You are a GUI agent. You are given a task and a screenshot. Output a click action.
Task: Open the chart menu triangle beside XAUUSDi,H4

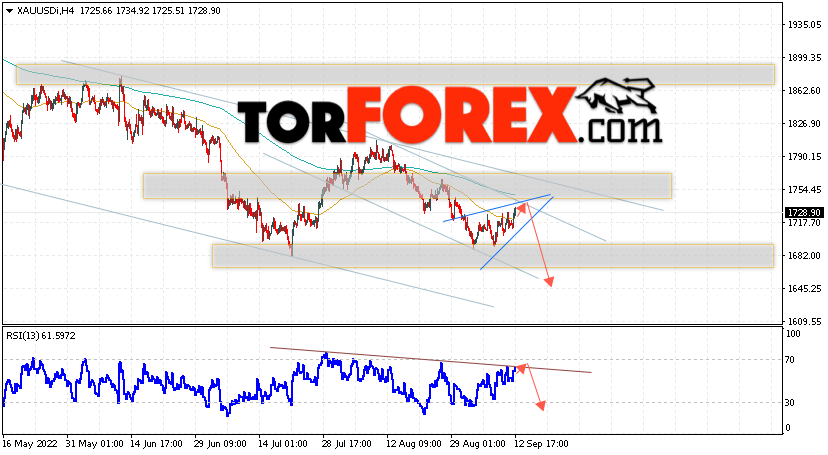click(9, 11)
